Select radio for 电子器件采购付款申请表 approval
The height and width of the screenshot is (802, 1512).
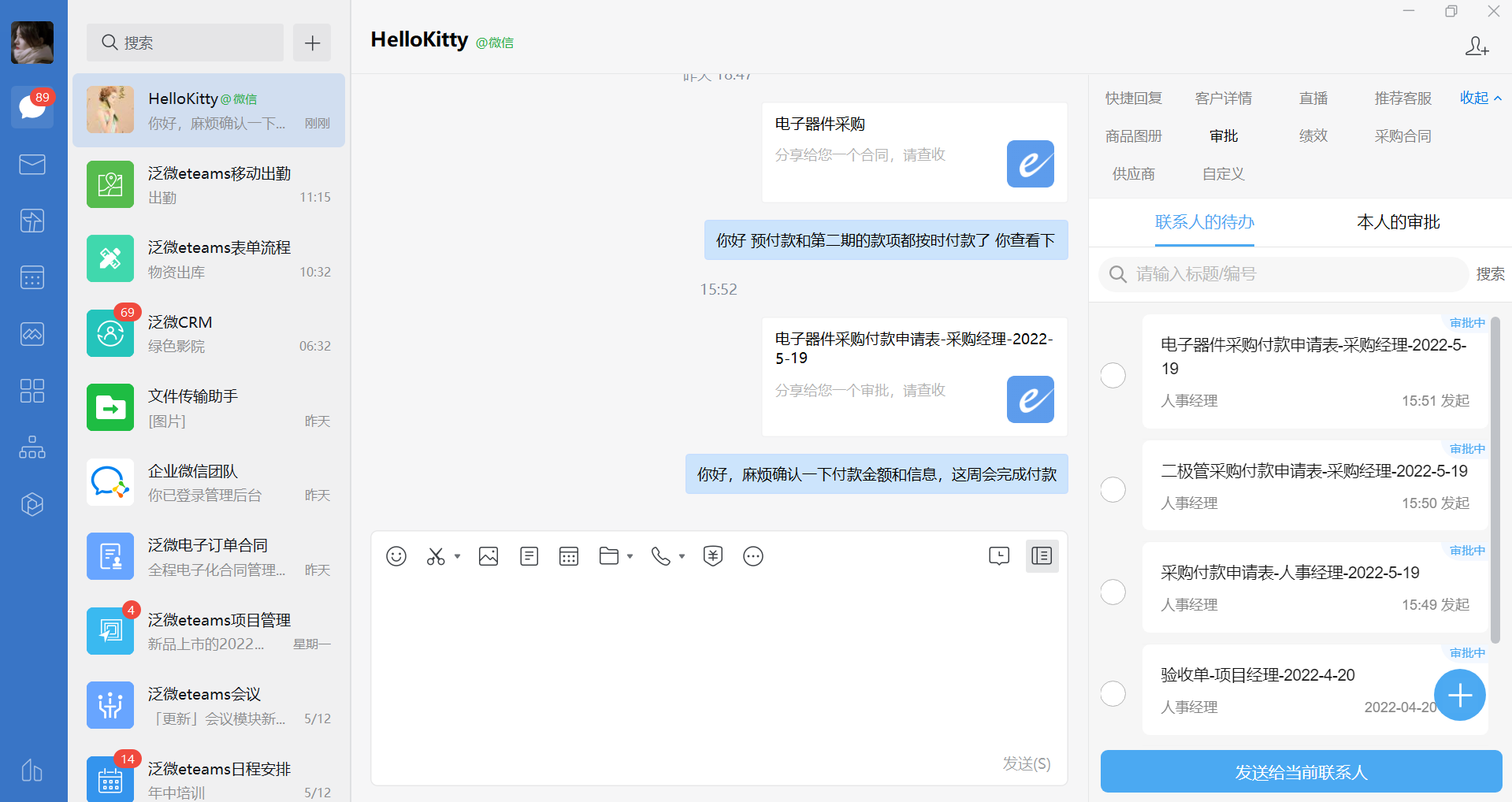coord(1113,375)
